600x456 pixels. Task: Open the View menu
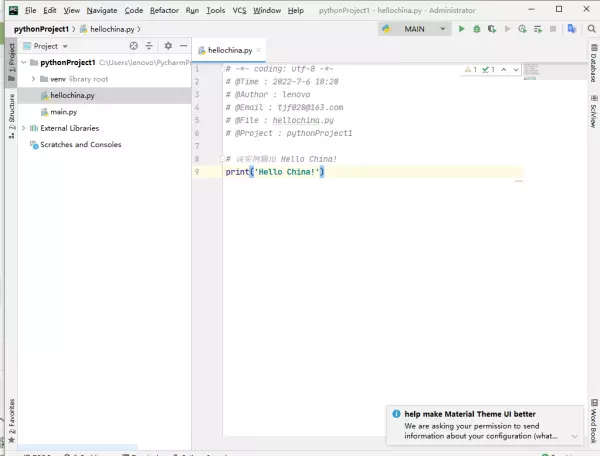coord(72,10)
